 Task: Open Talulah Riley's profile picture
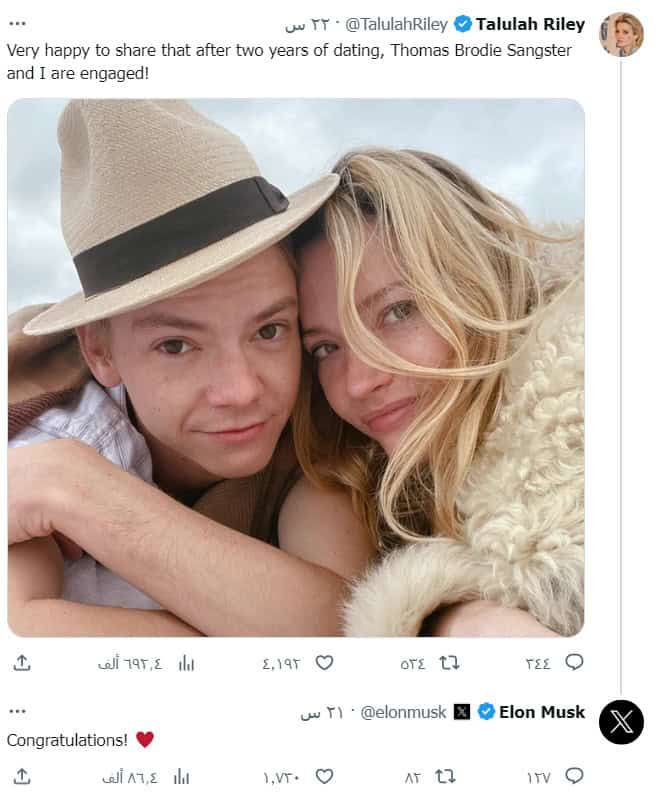tap(621, 35)
